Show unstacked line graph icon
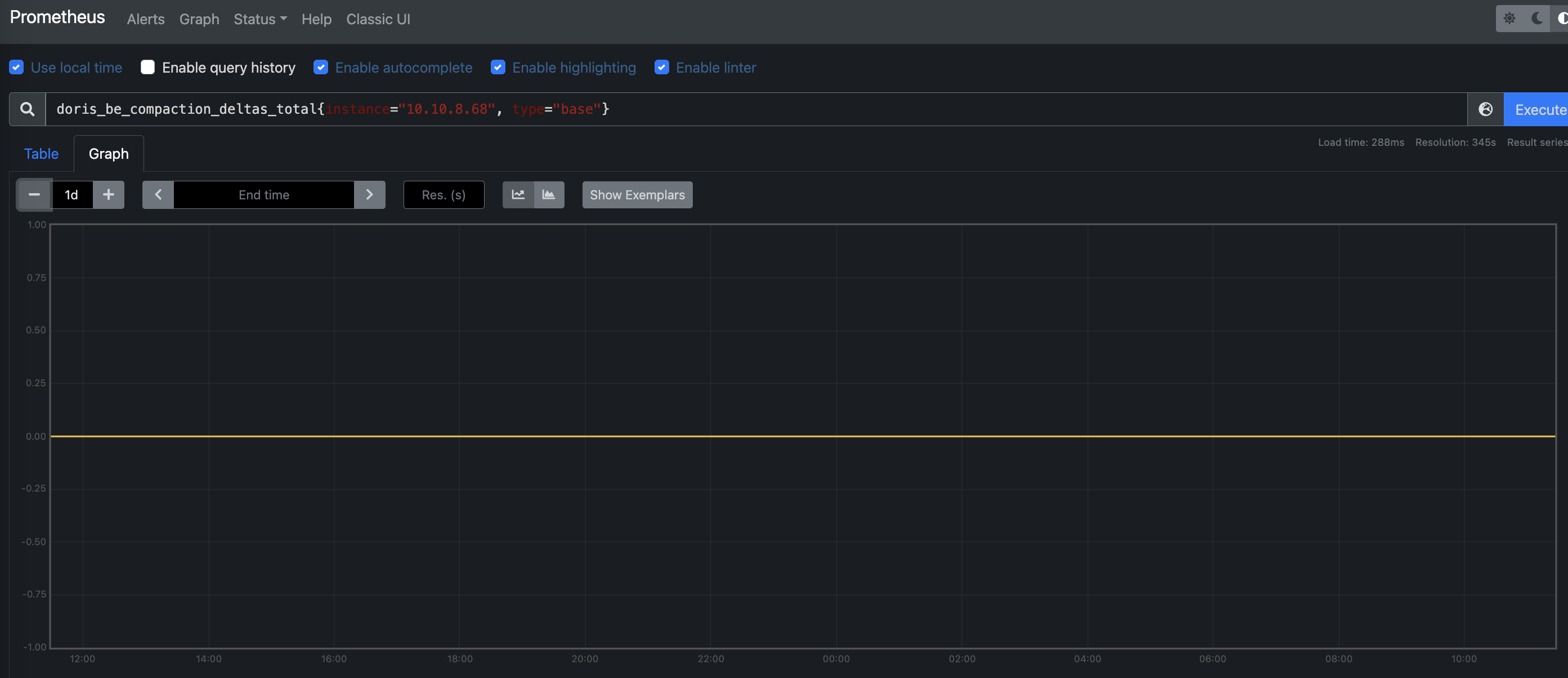 (518, 195)
